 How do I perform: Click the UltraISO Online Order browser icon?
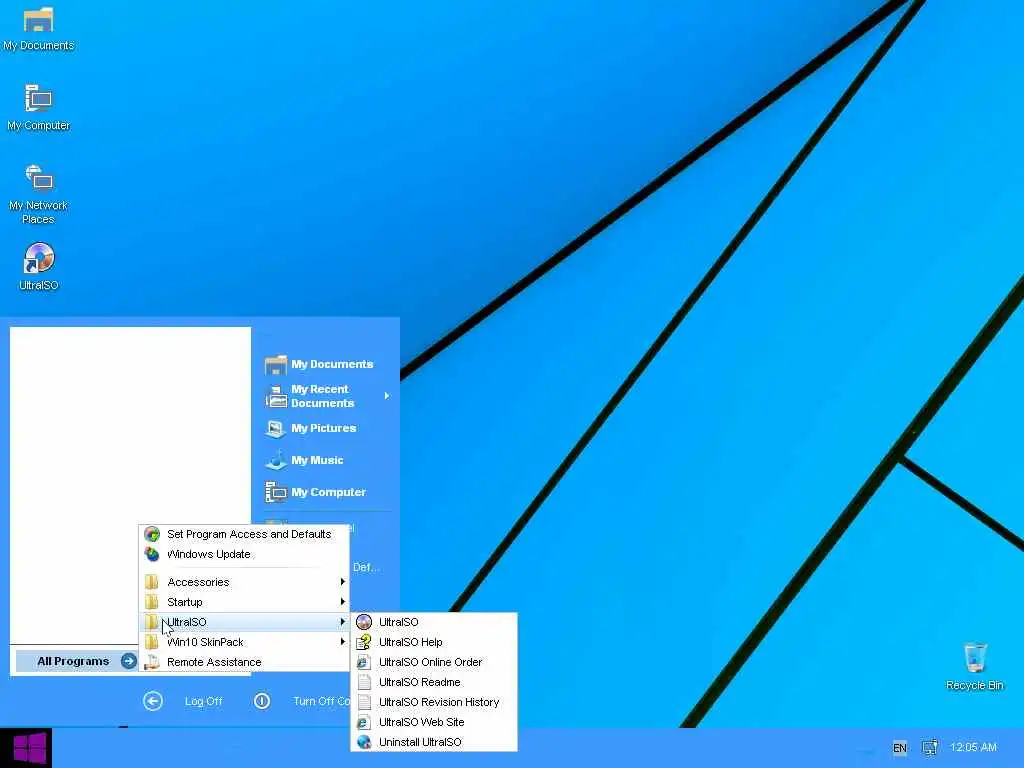(364, 662)
